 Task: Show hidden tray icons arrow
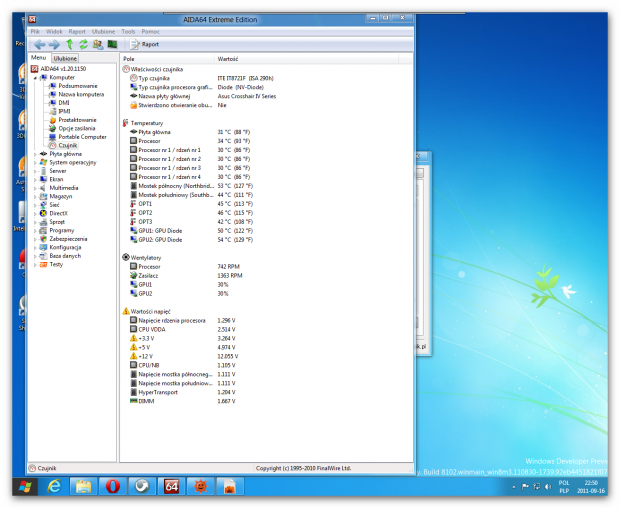pyautogui.click(x=514, y=487)
